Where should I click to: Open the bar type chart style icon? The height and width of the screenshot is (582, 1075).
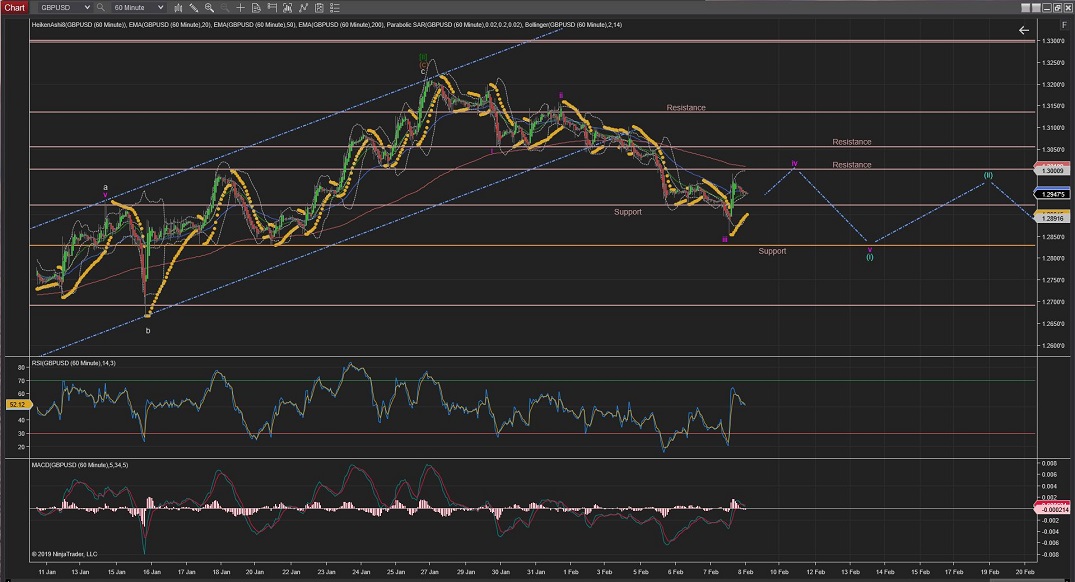pyautogui.click(x=178, y=8)
